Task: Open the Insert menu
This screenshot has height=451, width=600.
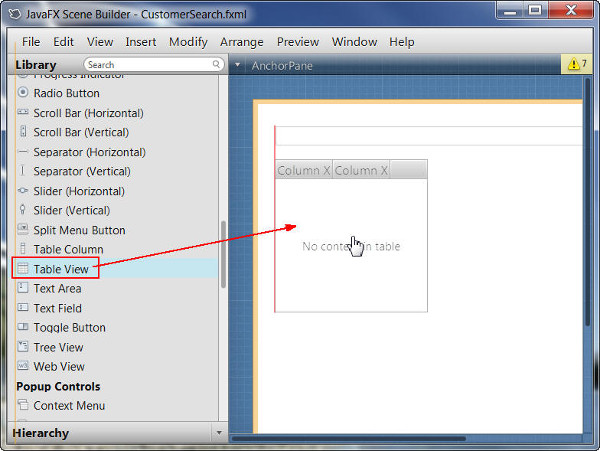Action: [x=141, y=42]
